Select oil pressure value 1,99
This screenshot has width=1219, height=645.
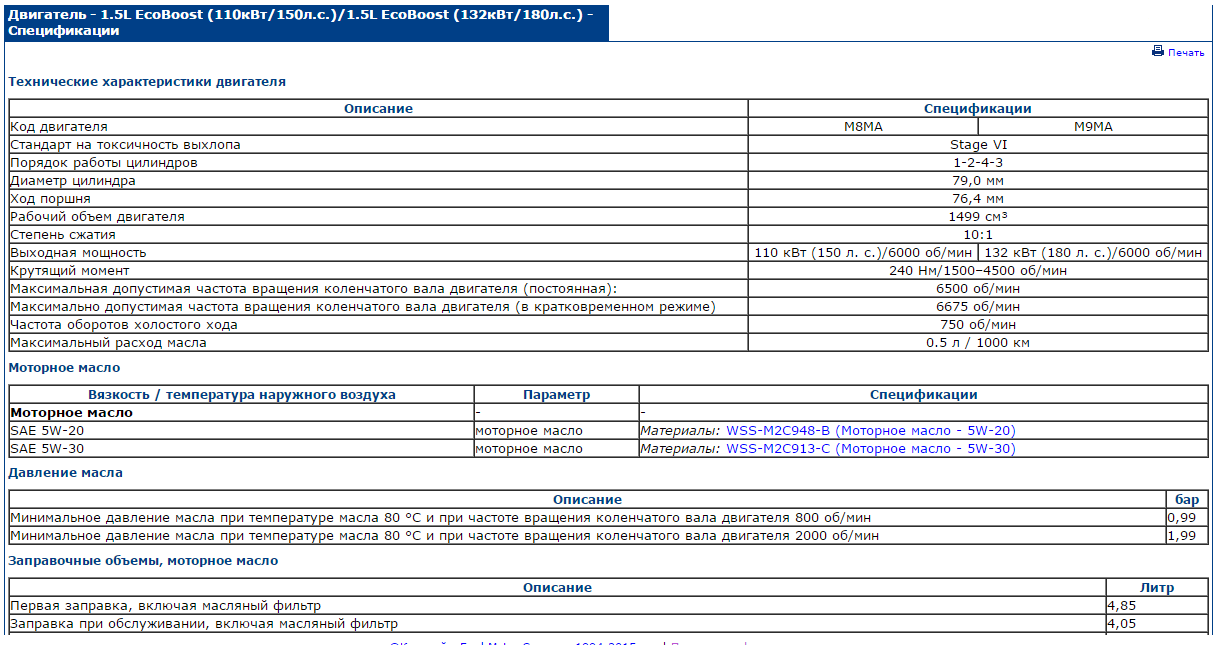point(1186,535)
